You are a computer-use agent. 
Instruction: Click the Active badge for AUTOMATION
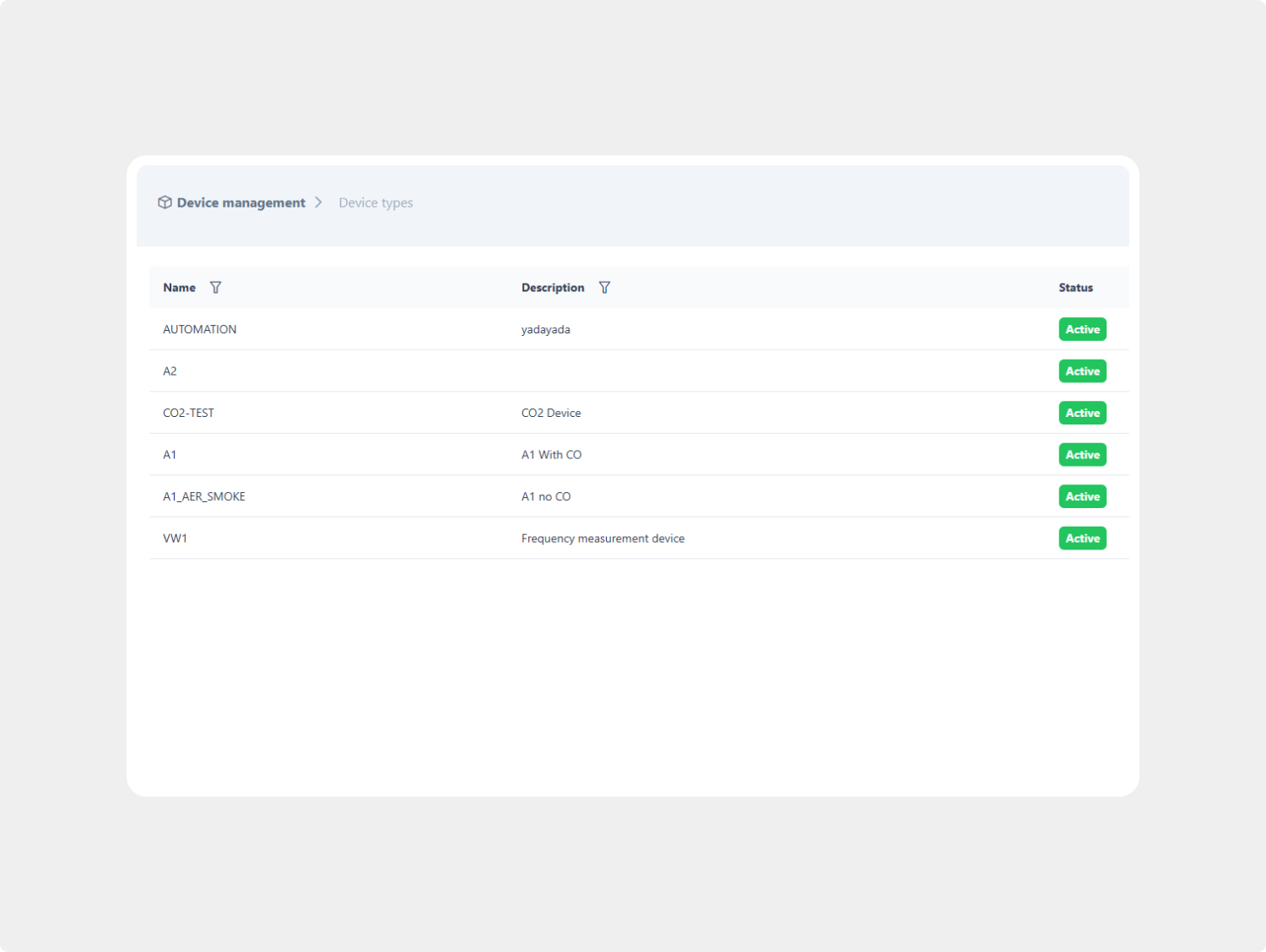(x=1082, y=329)
